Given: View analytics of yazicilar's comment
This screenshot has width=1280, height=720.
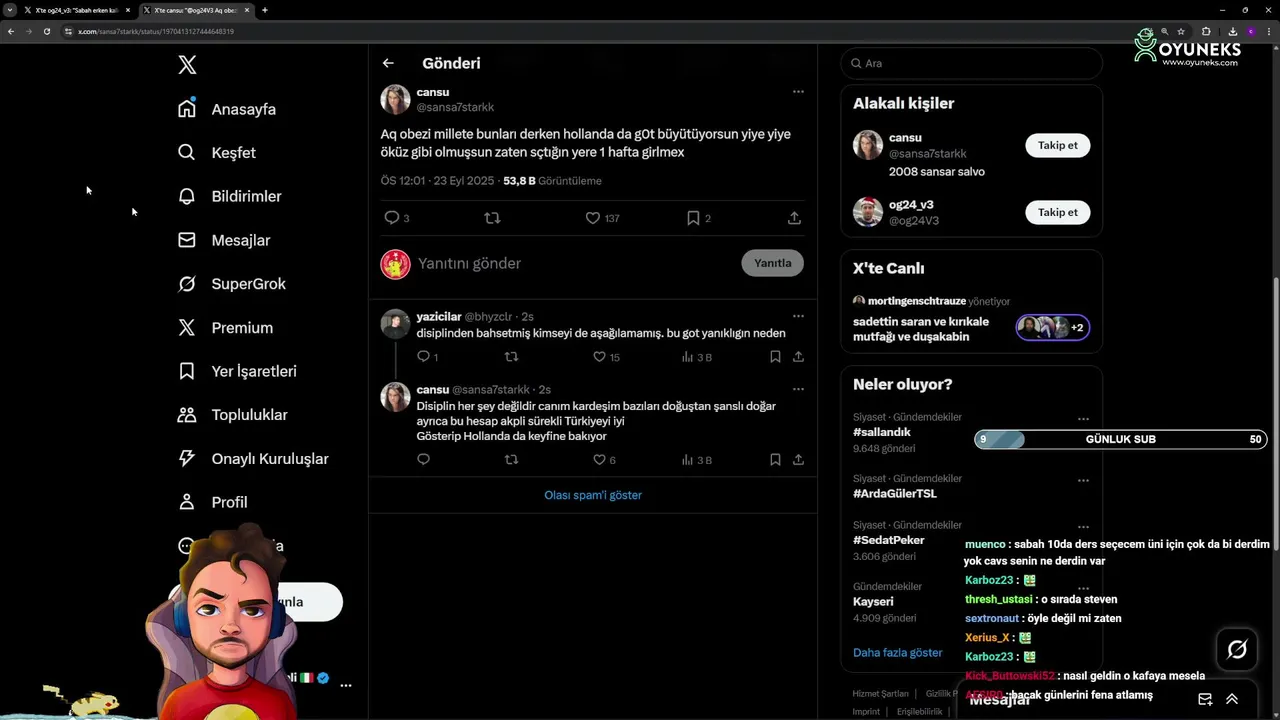Looking at the screenshot, I should 696,356.
